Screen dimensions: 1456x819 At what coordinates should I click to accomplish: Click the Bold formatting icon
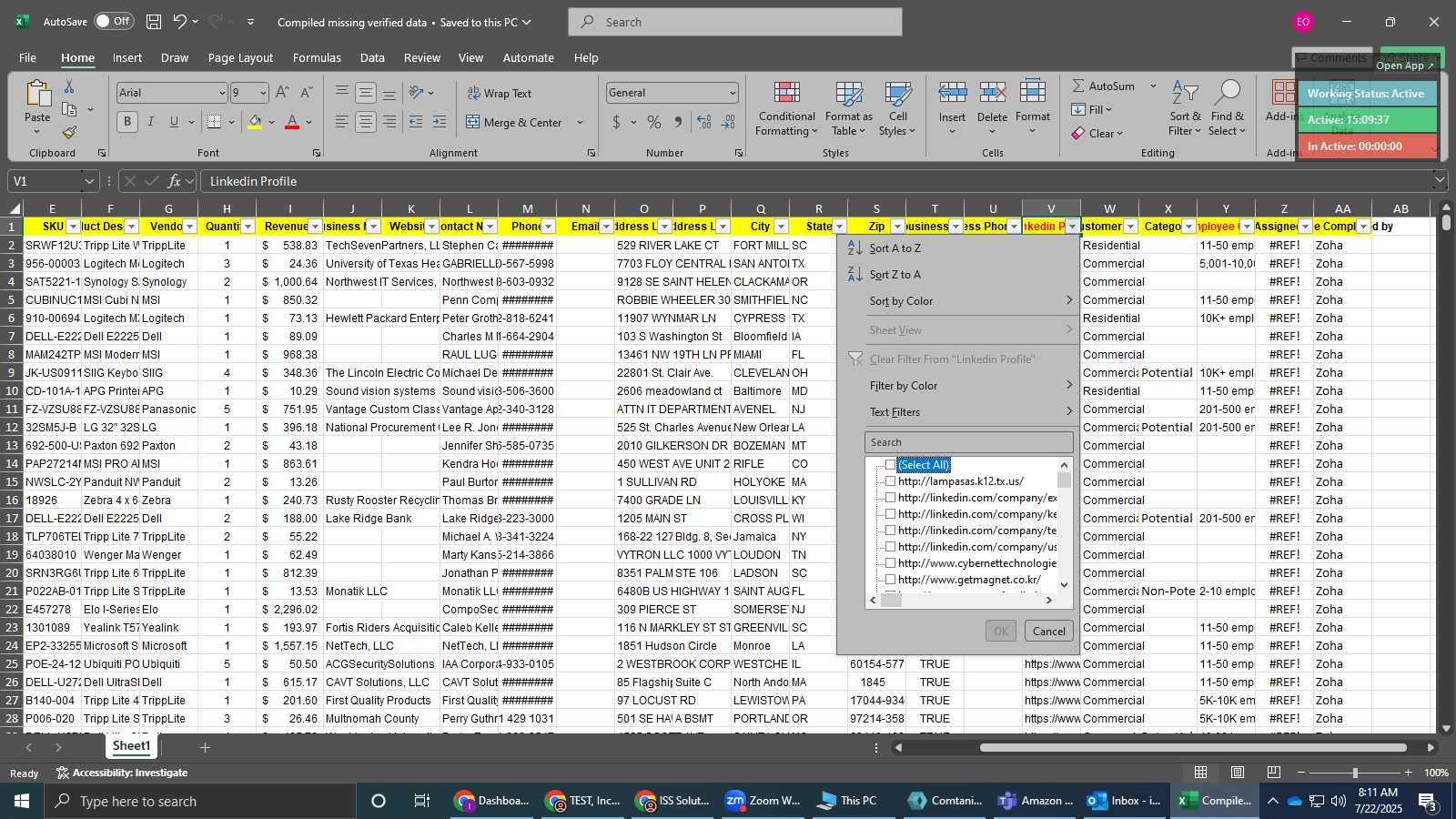click(x=127, y=122)
